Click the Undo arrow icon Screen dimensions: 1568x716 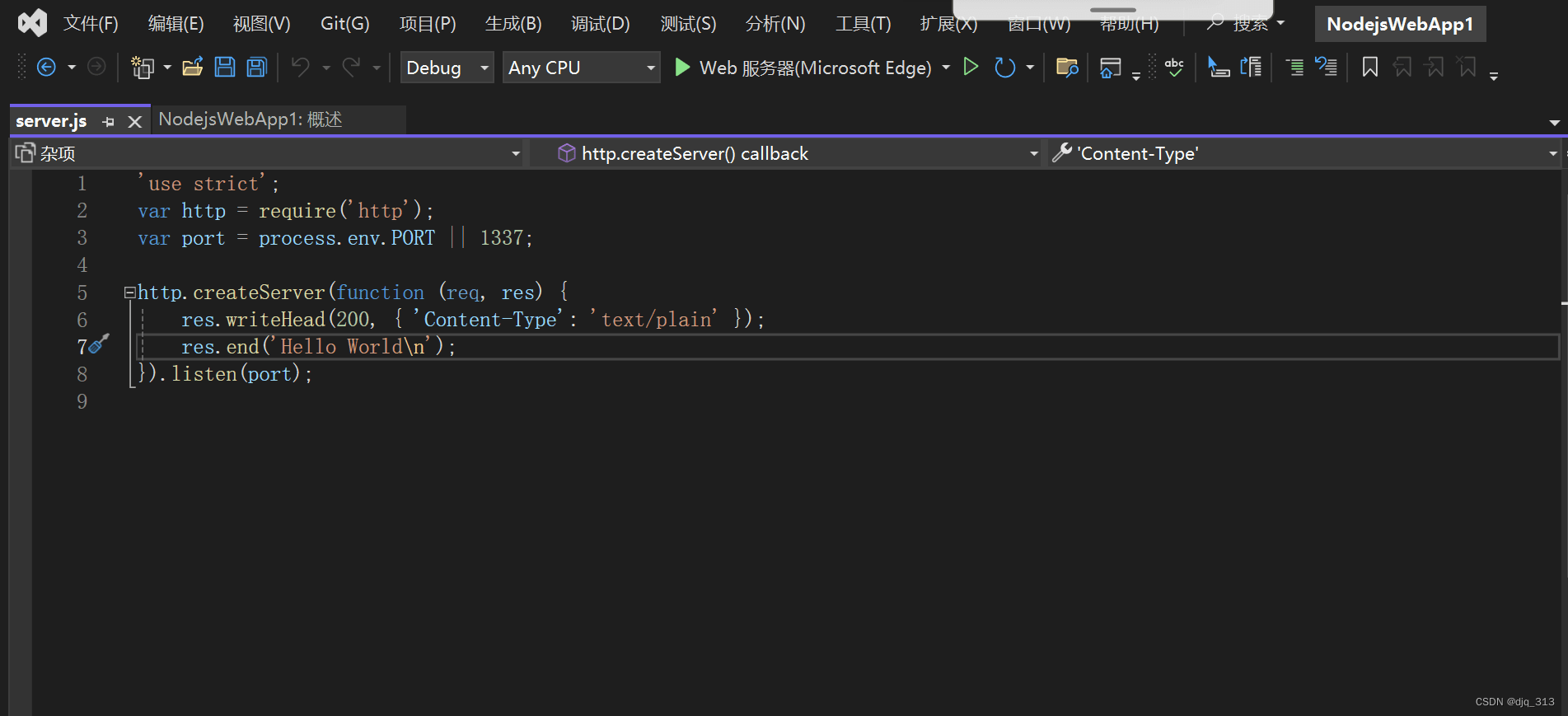(301, 68)
